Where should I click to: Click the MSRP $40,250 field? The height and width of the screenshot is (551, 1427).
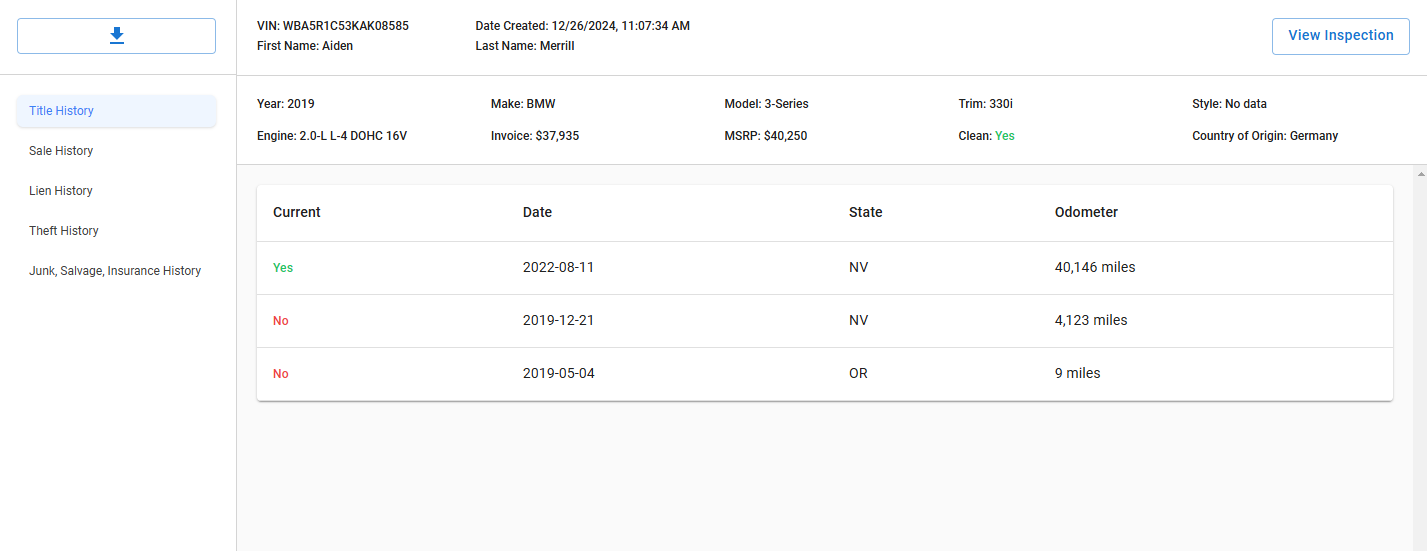coord(766,136)
